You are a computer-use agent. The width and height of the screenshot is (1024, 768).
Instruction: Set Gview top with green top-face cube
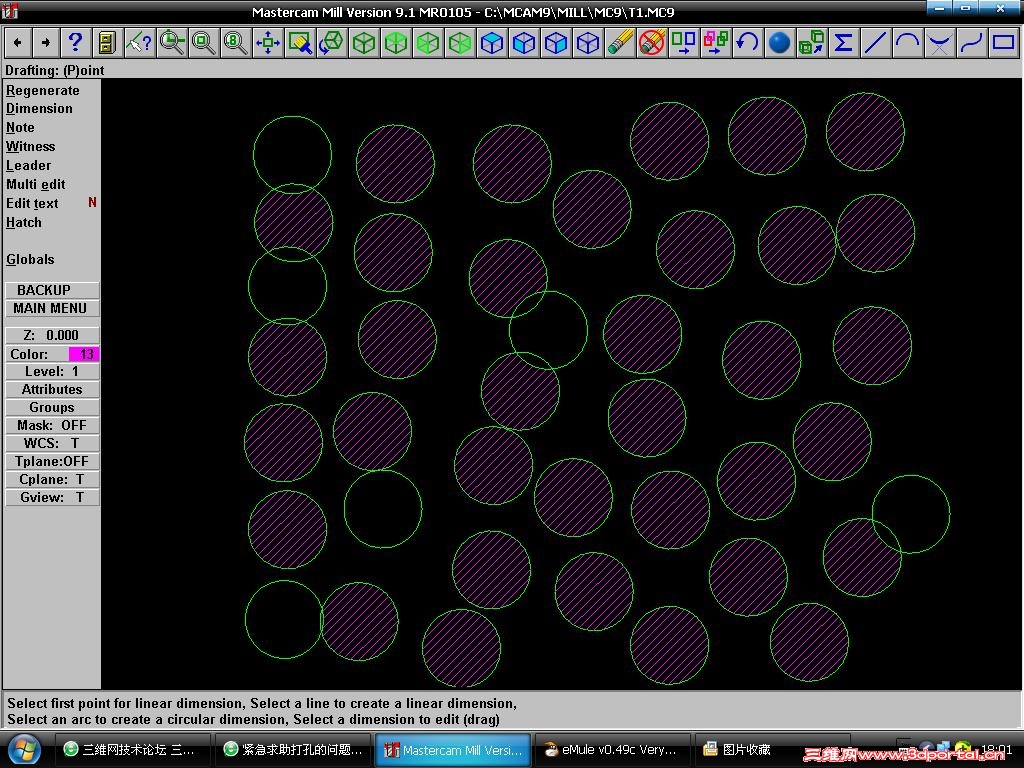[x=396, y=43]
